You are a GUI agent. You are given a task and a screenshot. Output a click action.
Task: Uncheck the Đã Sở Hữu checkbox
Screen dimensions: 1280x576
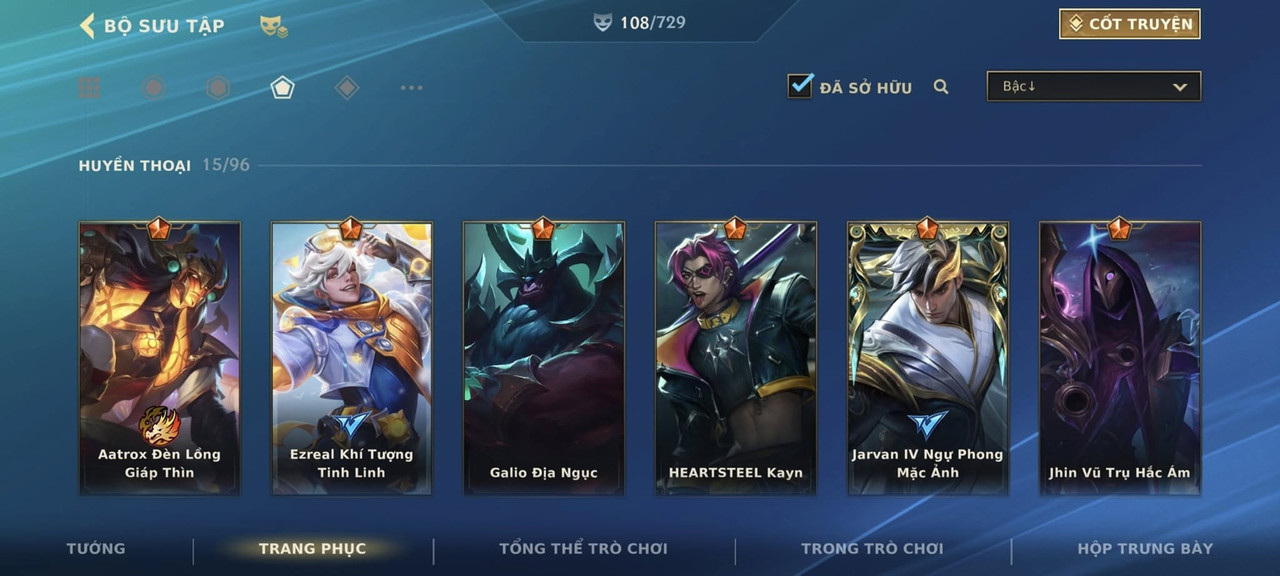800,86
